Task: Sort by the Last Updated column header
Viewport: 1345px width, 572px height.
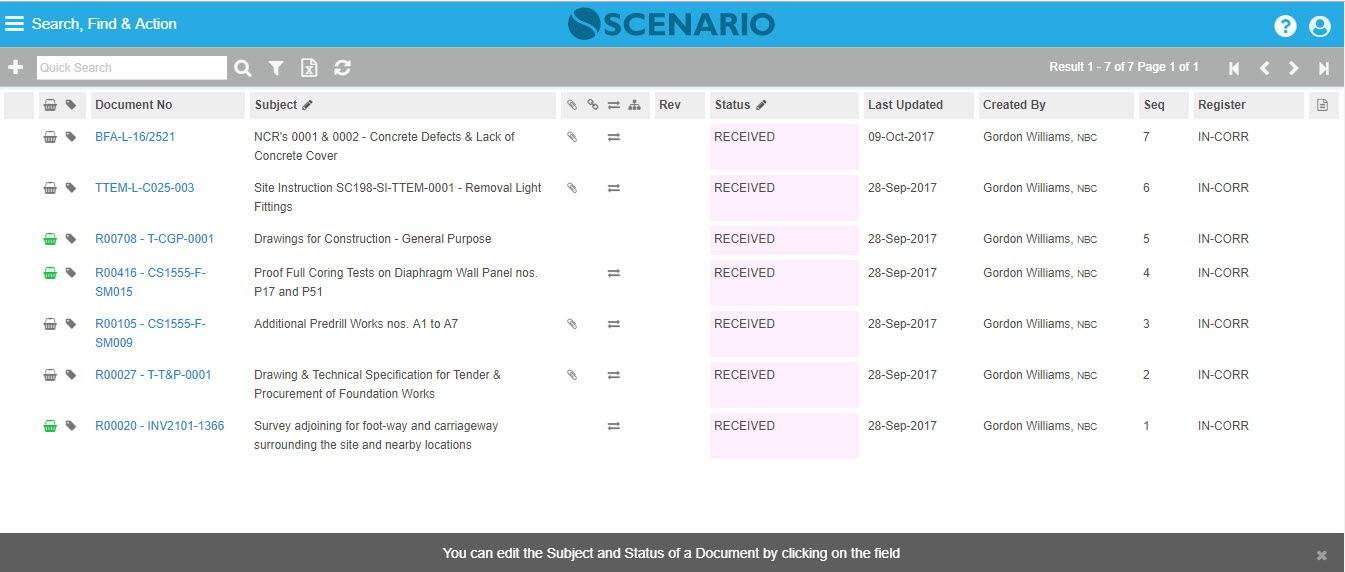Action: click(905, 105)
